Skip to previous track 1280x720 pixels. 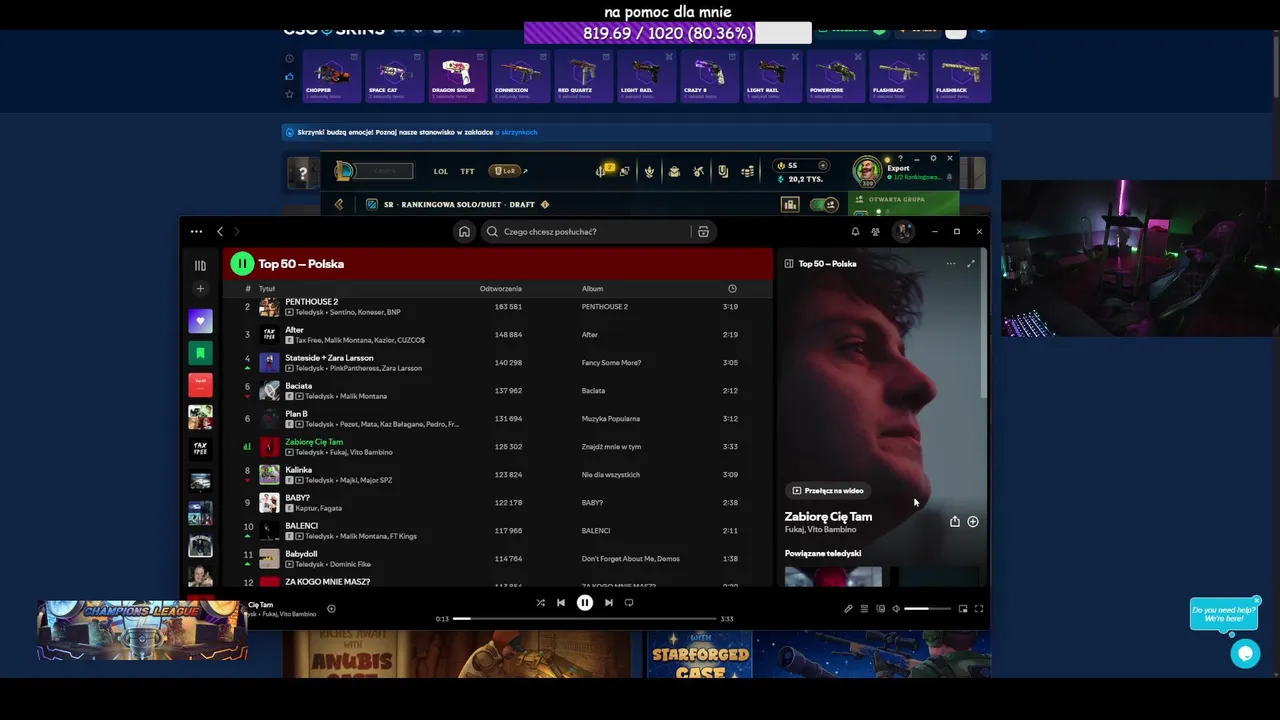(561, 603)
